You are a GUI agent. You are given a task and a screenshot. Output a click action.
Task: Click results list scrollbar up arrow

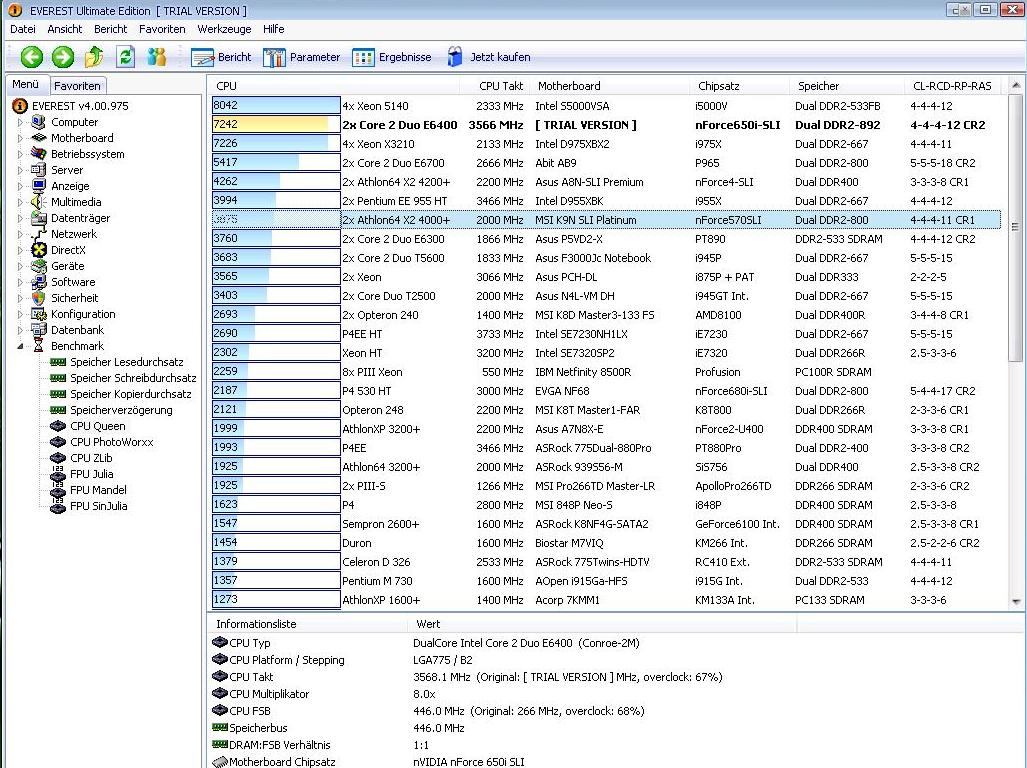[x=1015, y=85]
